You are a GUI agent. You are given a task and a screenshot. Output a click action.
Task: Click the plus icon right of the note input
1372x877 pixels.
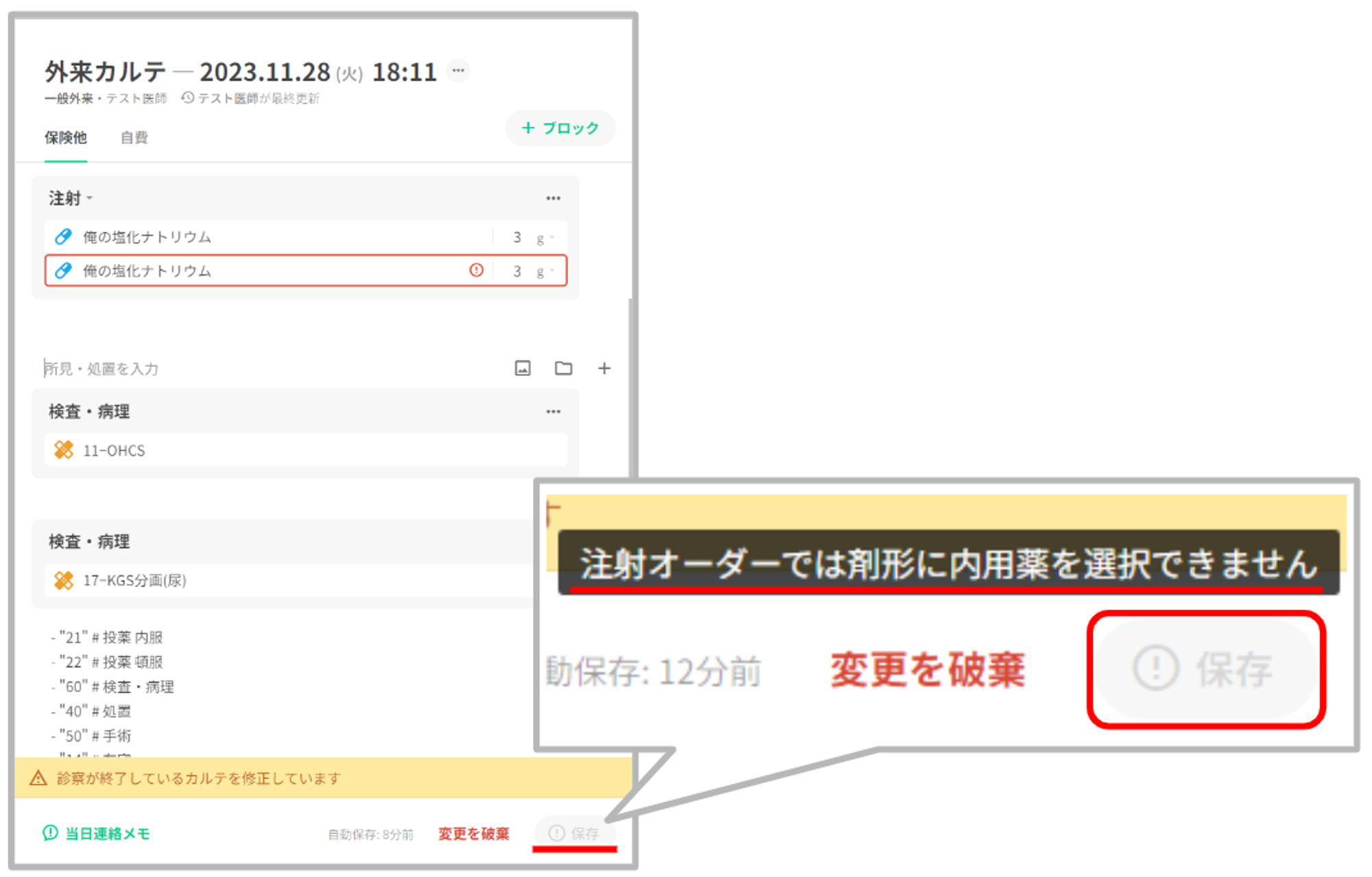(x=604, y=368)
